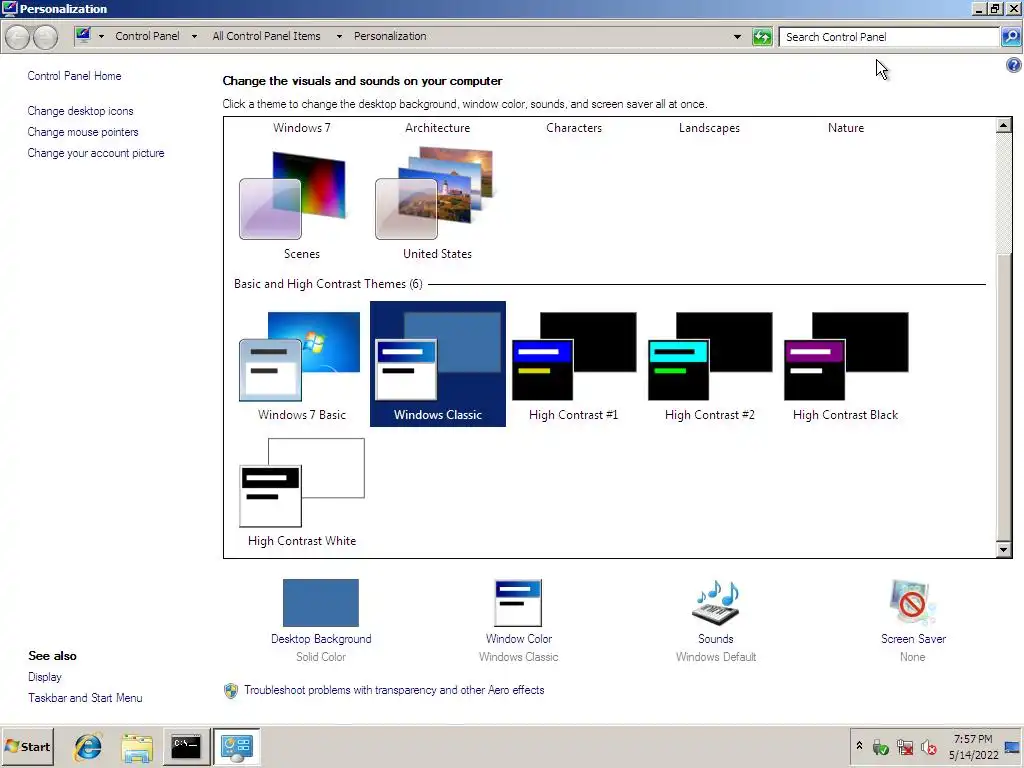1024x768 pixels.
Task: Apply the Windows Classic theme
Action: pos(438,364)
